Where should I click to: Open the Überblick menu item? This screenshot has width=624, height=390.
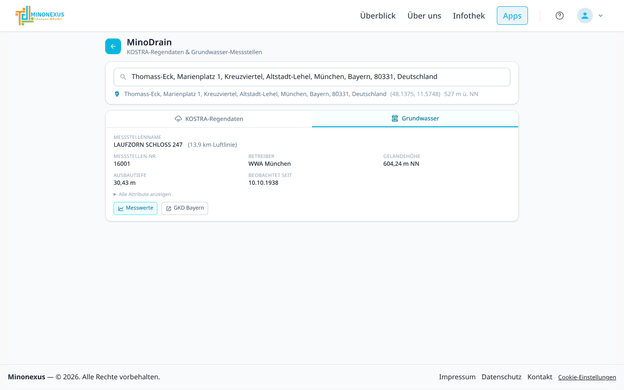point(378,16)
